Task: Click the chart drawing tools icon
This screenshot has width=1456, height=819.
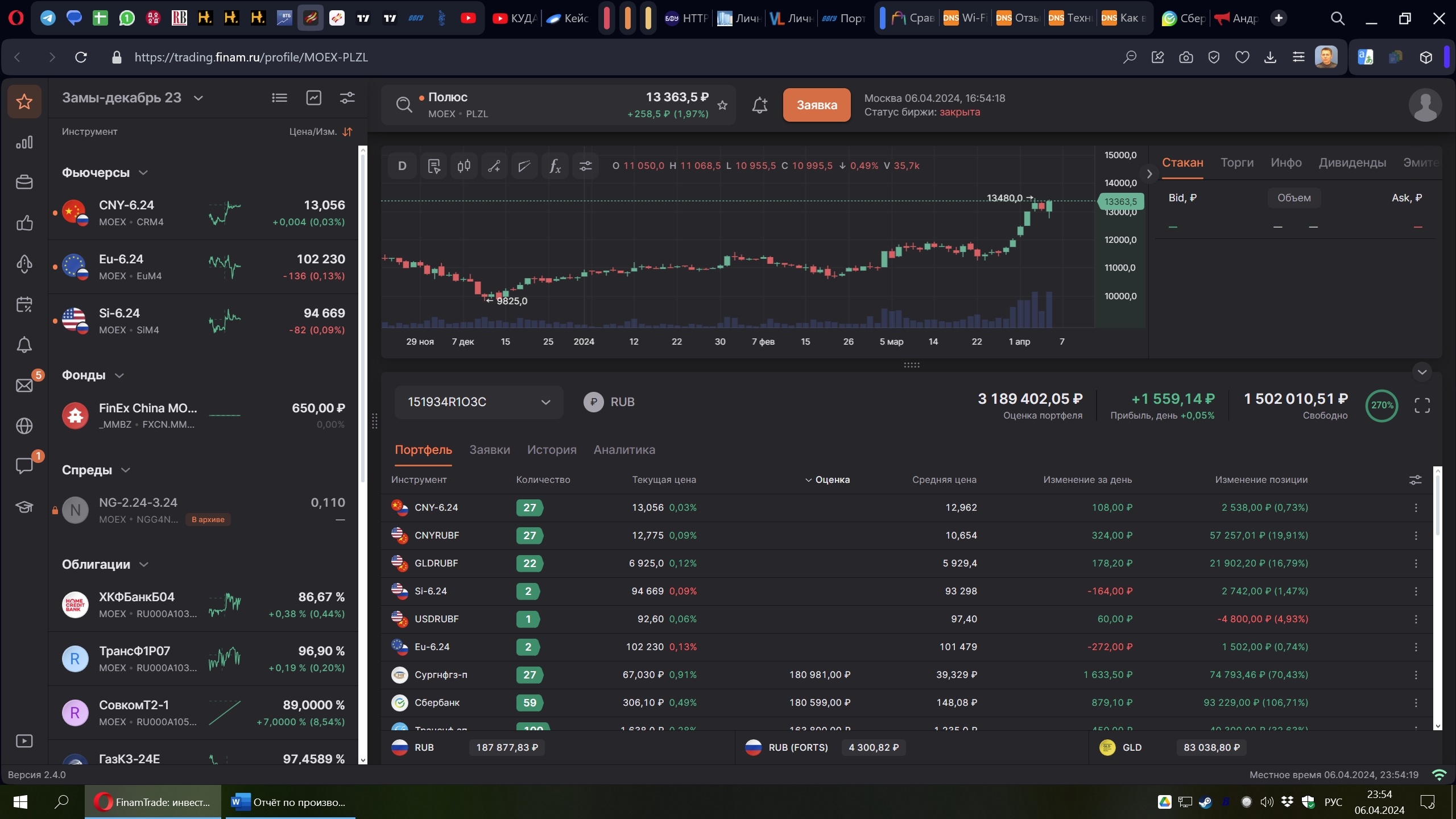Action: tap(494, 166)
